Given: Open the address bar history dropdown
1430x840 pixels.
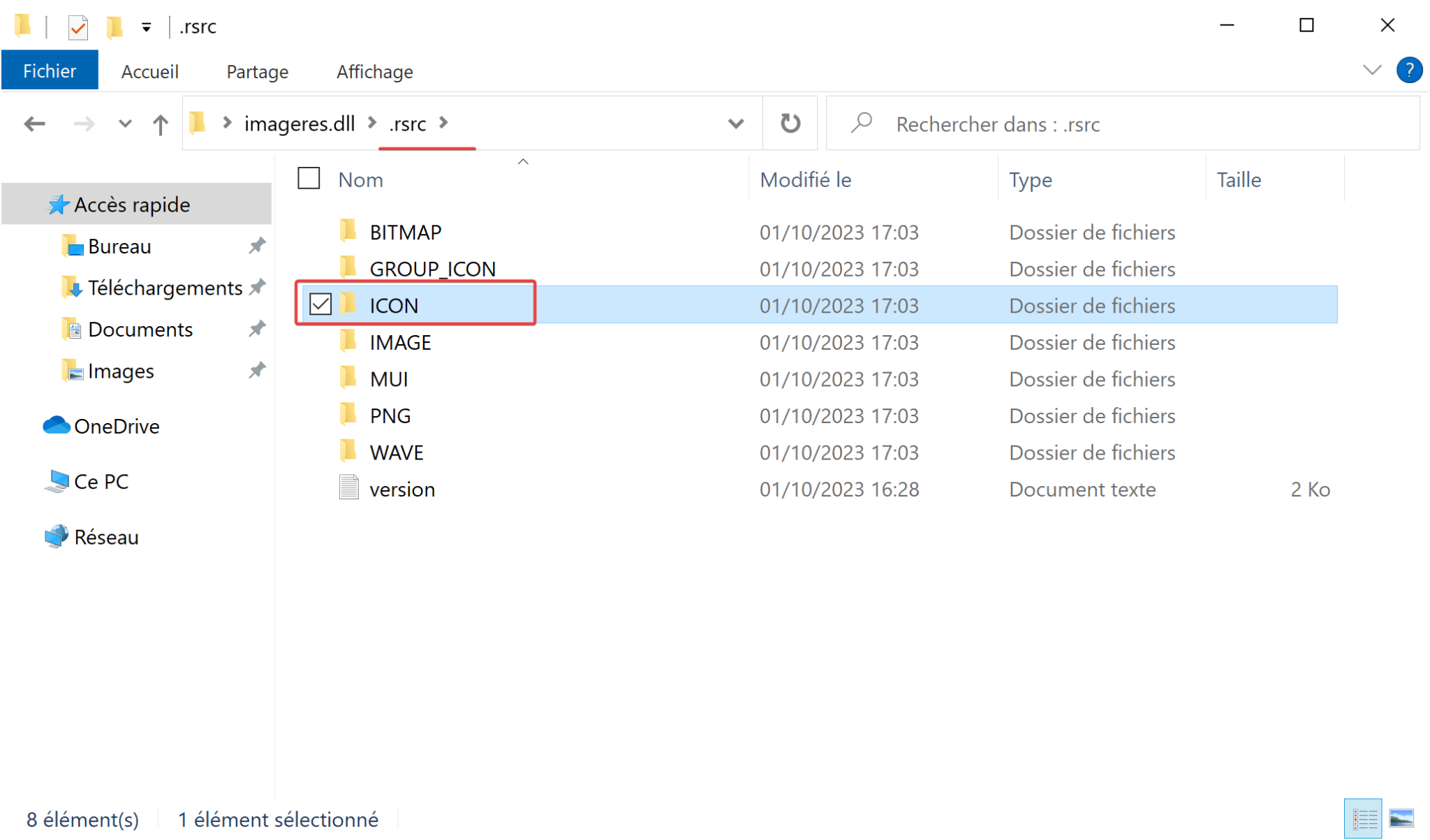Looking at the screenshot, I should point(735,124).
